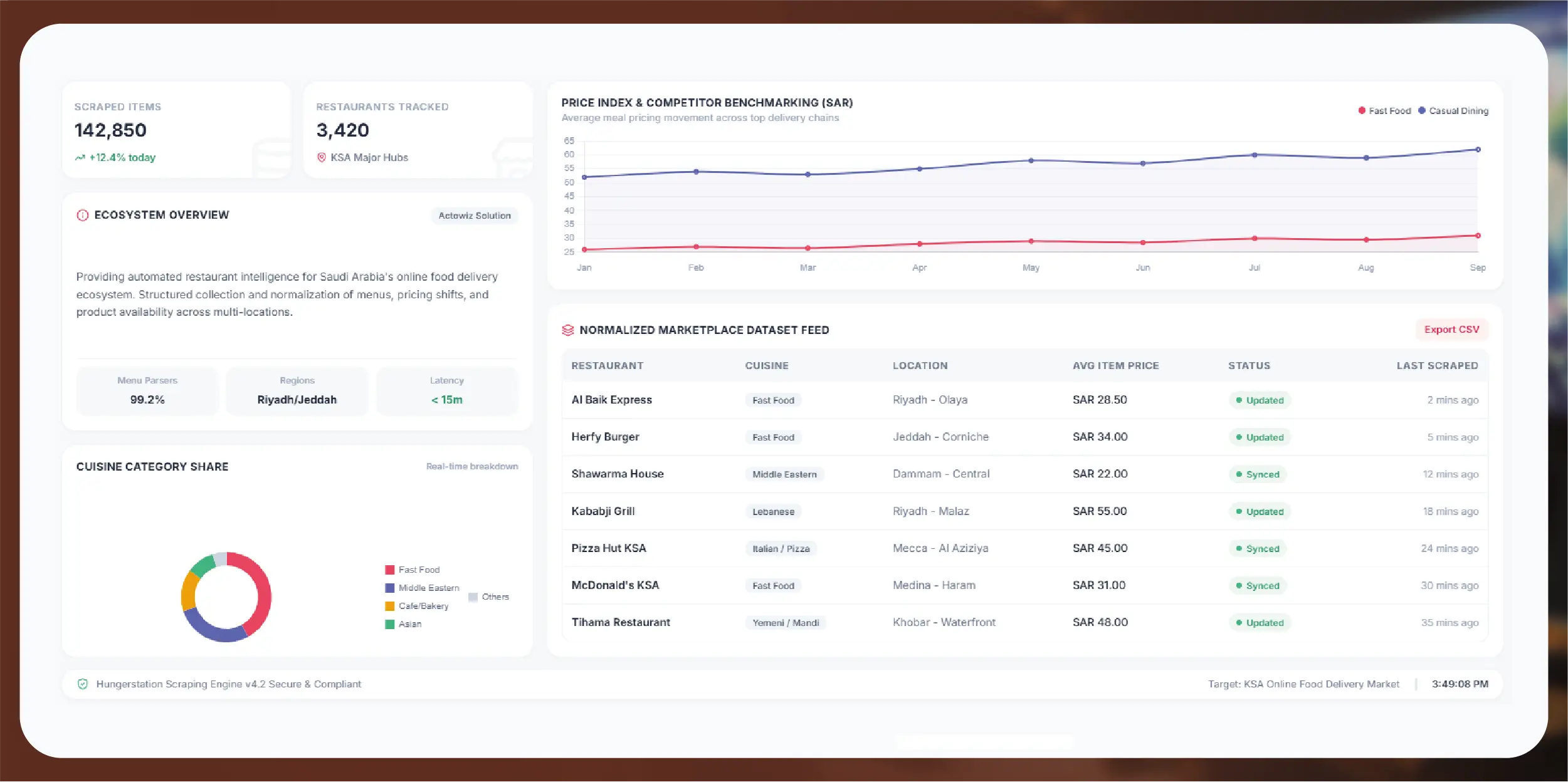Click the purple Middle Eastern legend swatch
Image resolution: width=1568 pixels, height=782 pixels.
[389, 588]
